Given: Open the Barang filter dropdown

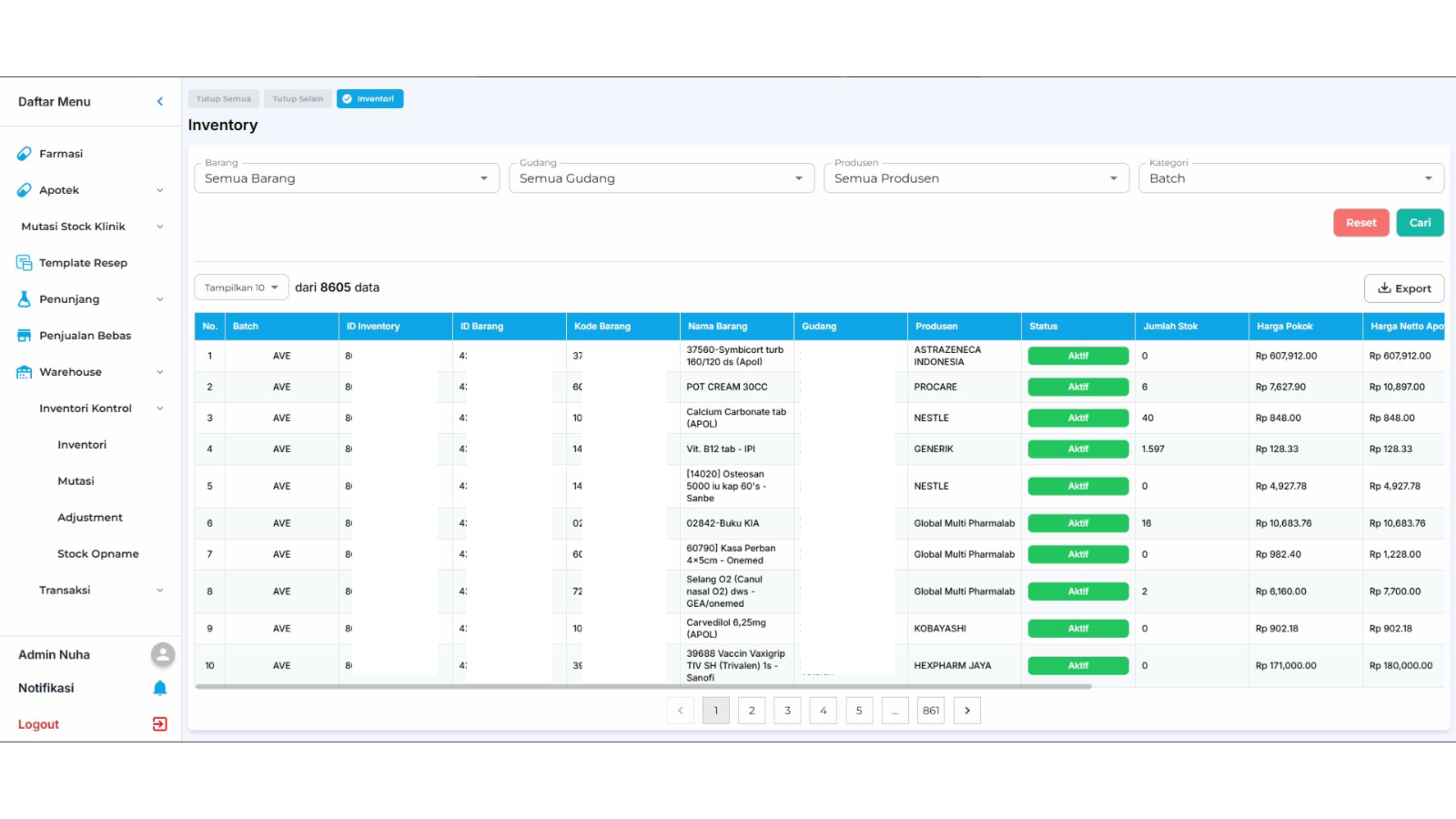Looking at the screenshot, I should pos(347,177).
